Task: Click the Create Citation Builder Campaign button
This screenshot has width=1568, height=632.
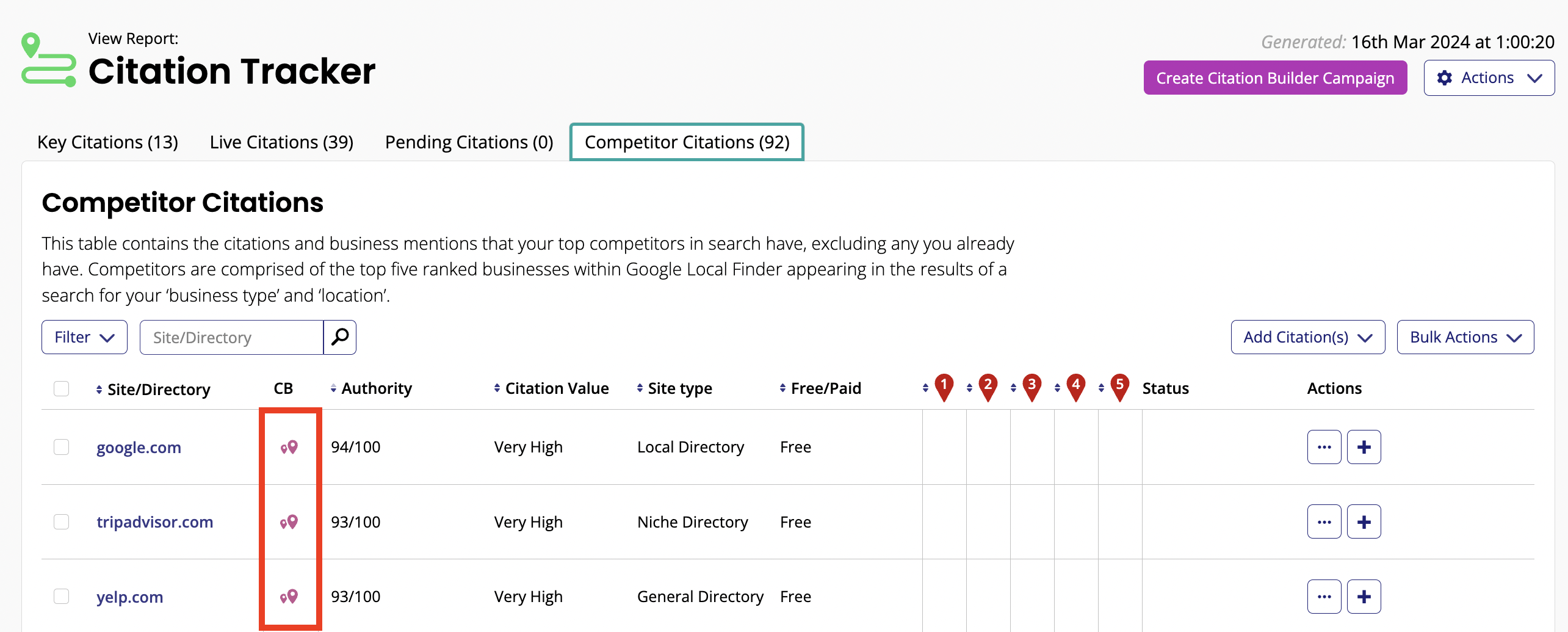Action: [1275, 78]
